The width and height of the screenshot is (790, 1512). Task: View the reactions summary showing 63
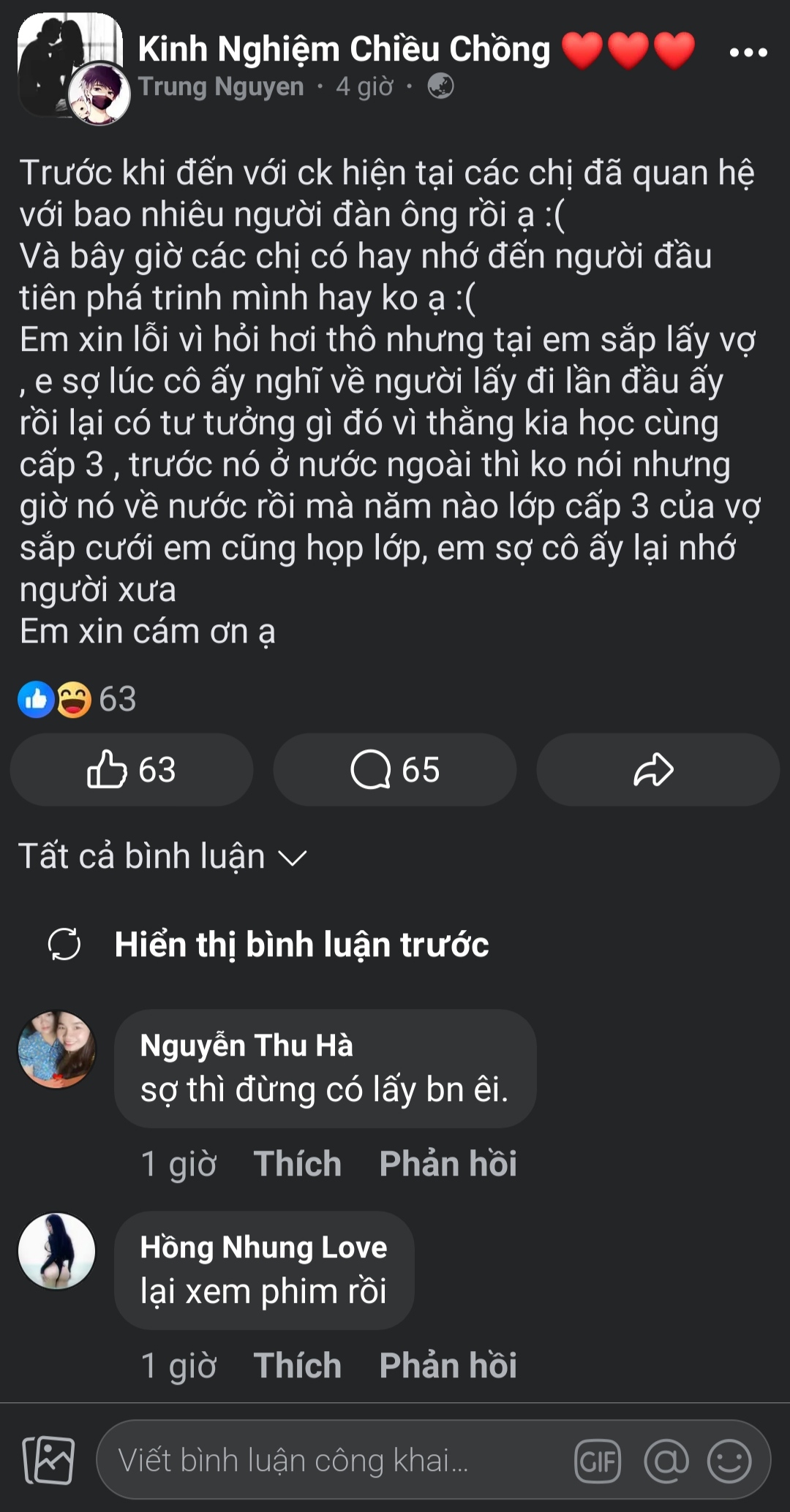pos(78,699)
